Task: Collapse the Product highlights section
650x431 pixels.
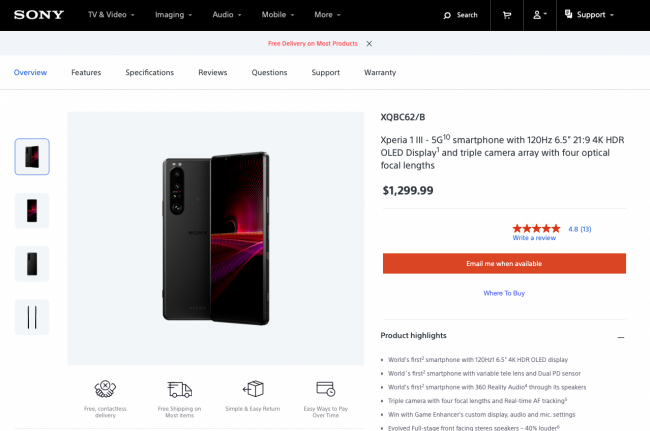Action: pos(620,337)
